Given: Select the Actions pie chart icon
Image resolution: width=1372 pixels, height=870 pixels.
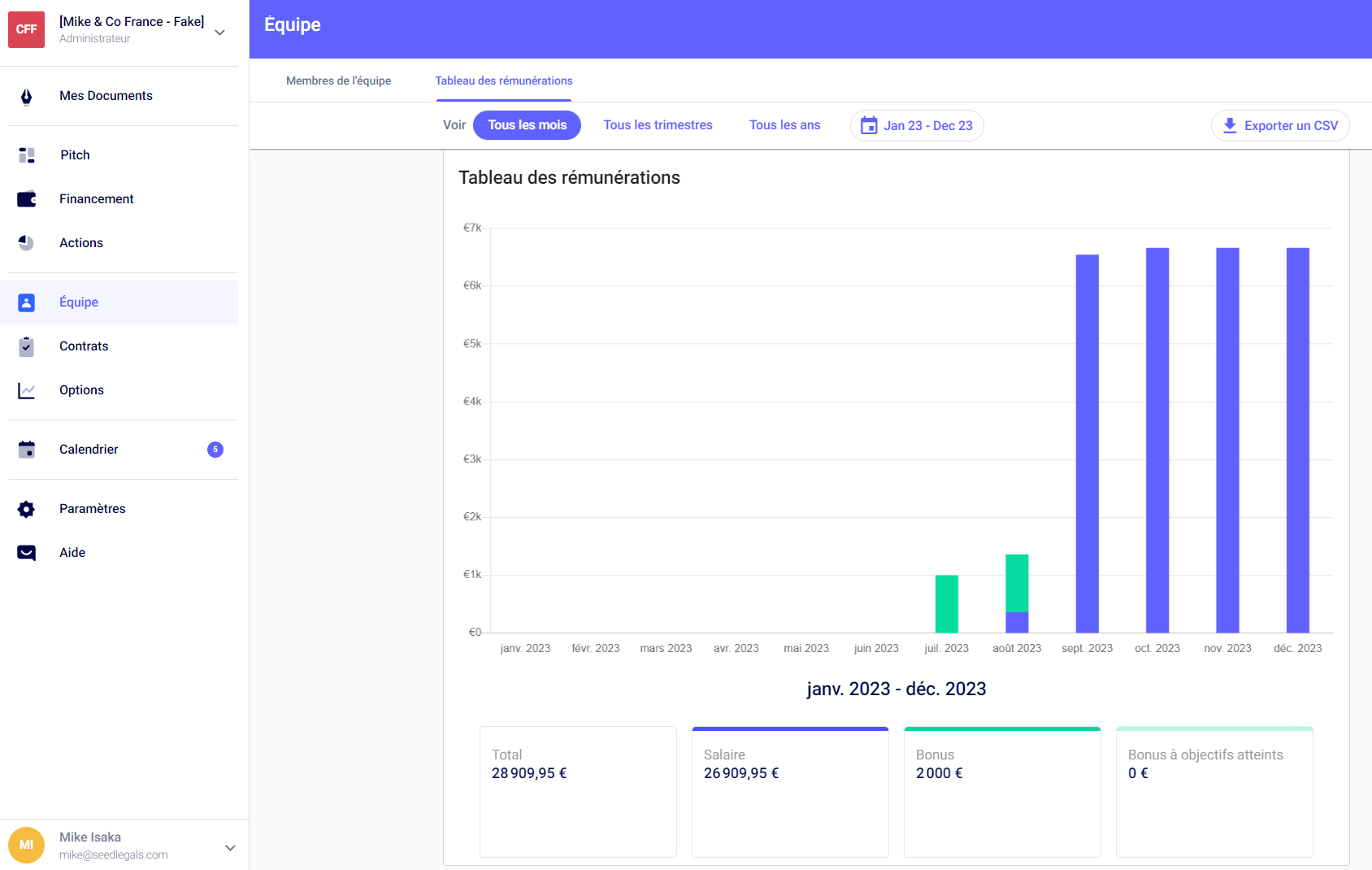Looking at the screenshot, I should (26, 243).
